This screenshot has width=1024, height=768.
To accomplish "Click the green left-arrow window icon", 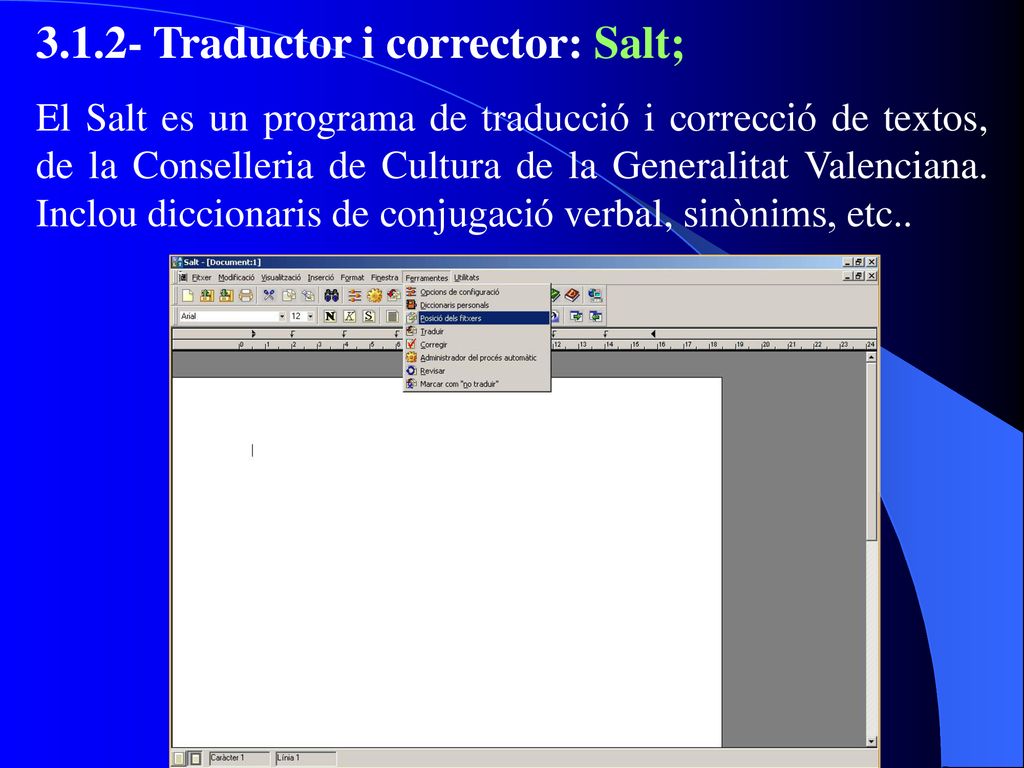I will click(596, 316).
